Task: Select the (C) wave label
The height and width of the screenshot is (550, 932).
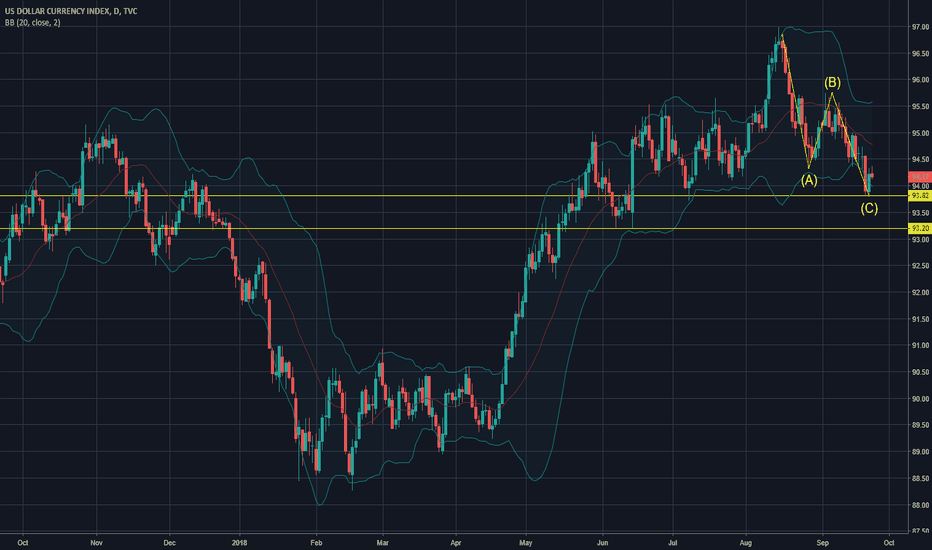Action: [x=869, y=208]
